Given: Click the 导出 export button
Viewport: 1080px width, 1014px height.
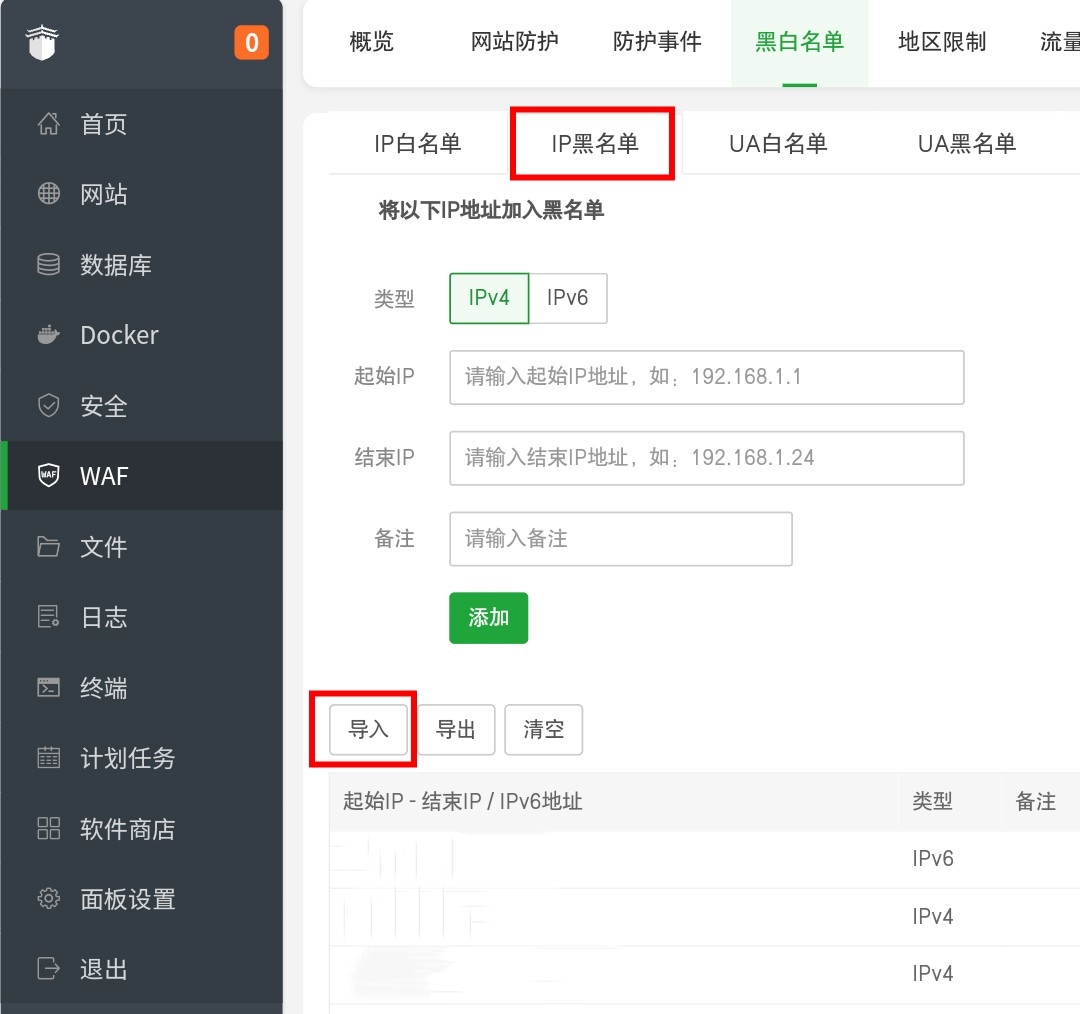Looking at the screenshot, I should [x=456, y=730].
